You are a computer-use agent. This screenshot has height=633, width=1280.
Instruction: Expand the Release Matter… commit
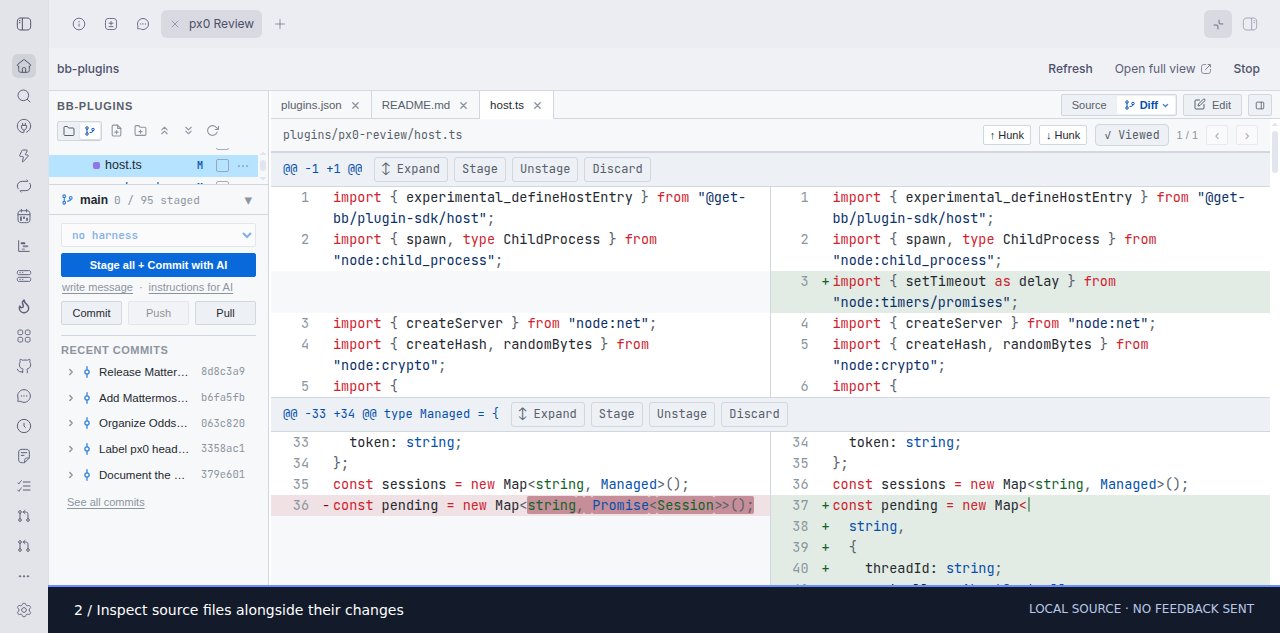71,372
